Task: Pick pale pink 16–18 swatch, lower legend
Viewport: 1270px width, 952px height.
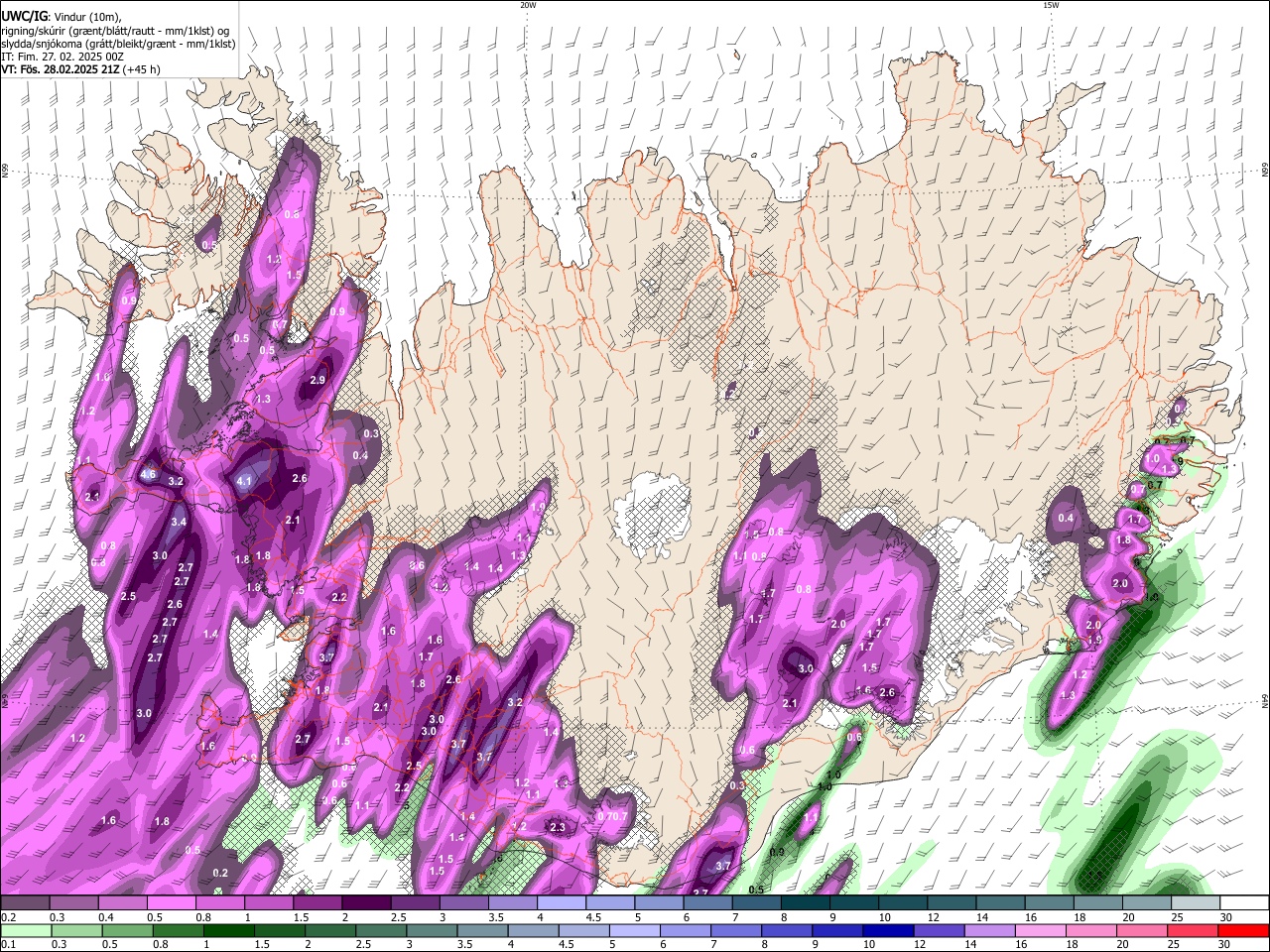Action: [1040, 930]
